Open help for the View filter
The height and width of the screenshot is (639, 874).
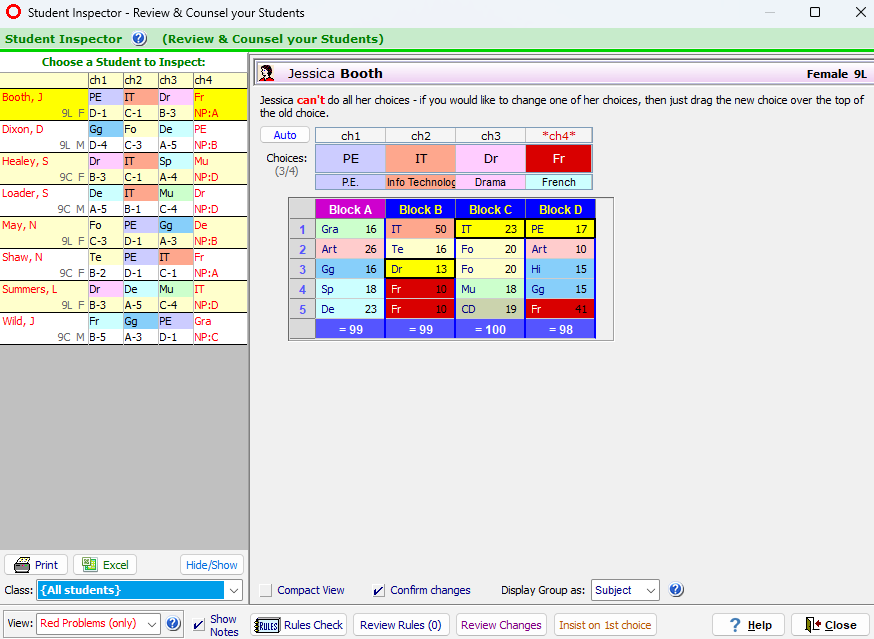click(x=173, y=623)
